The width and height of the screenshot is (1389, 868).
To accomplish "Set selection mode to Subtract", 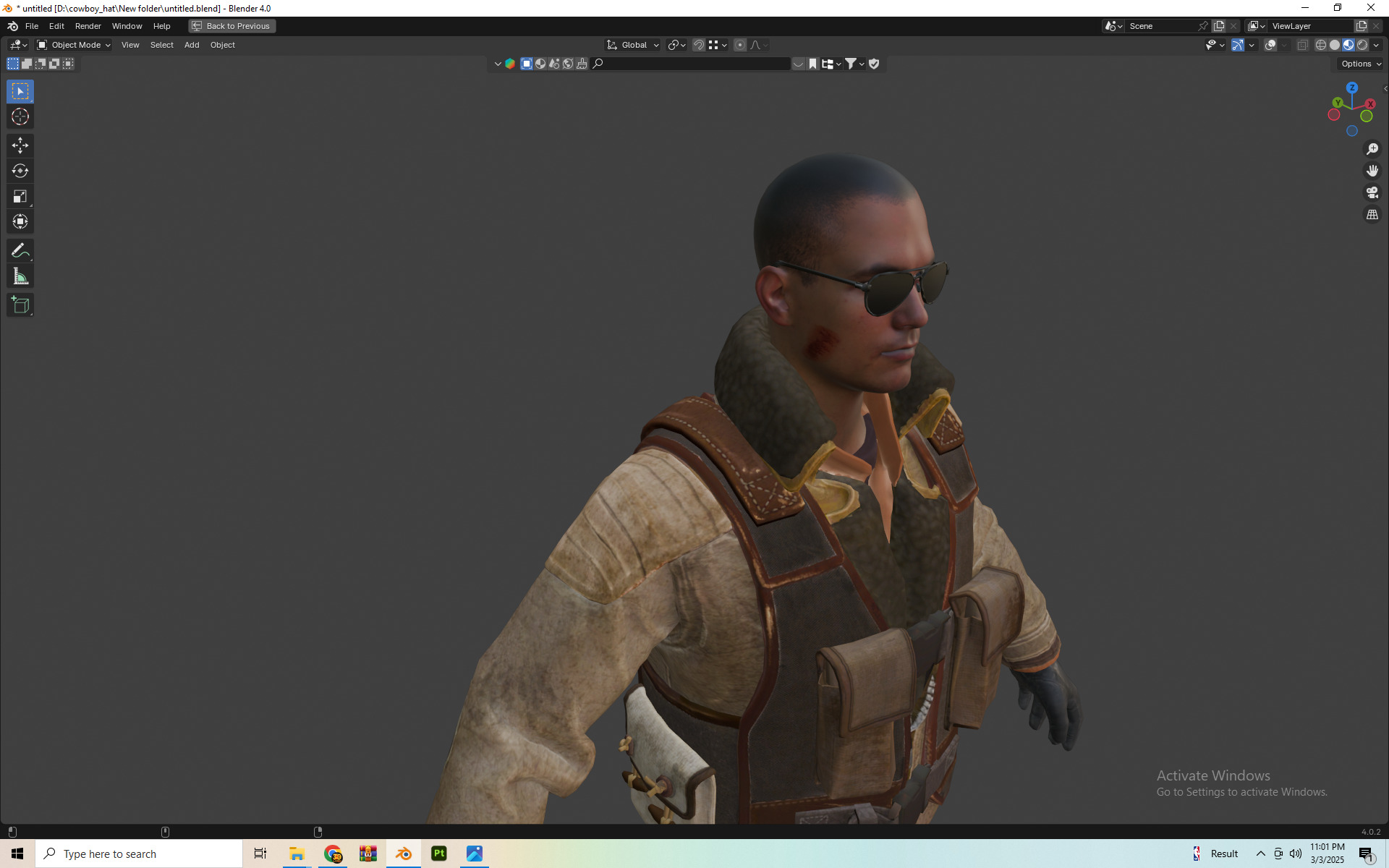I will pos(41,64).
